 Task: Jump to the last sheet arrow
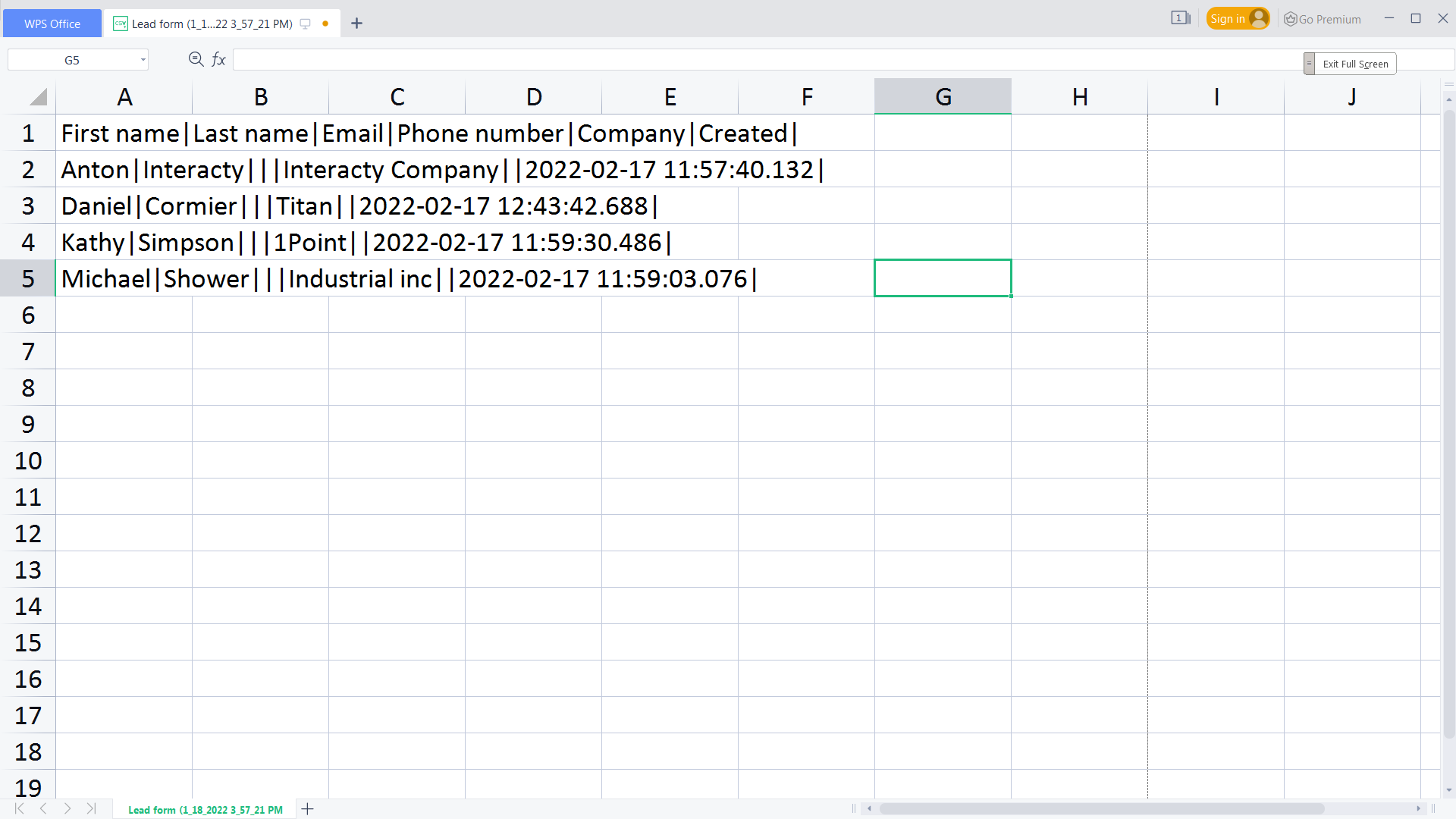coord(91,808)
